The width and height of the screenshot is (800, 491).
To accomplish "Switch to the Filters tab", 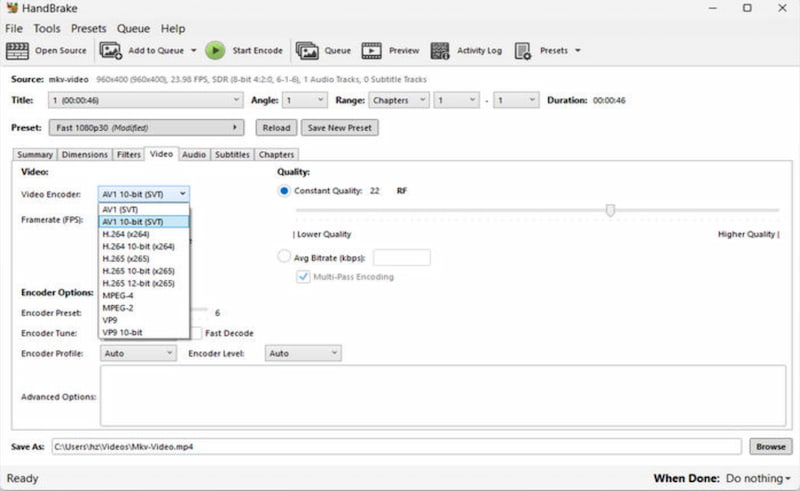I will click(x=129, y=155).
